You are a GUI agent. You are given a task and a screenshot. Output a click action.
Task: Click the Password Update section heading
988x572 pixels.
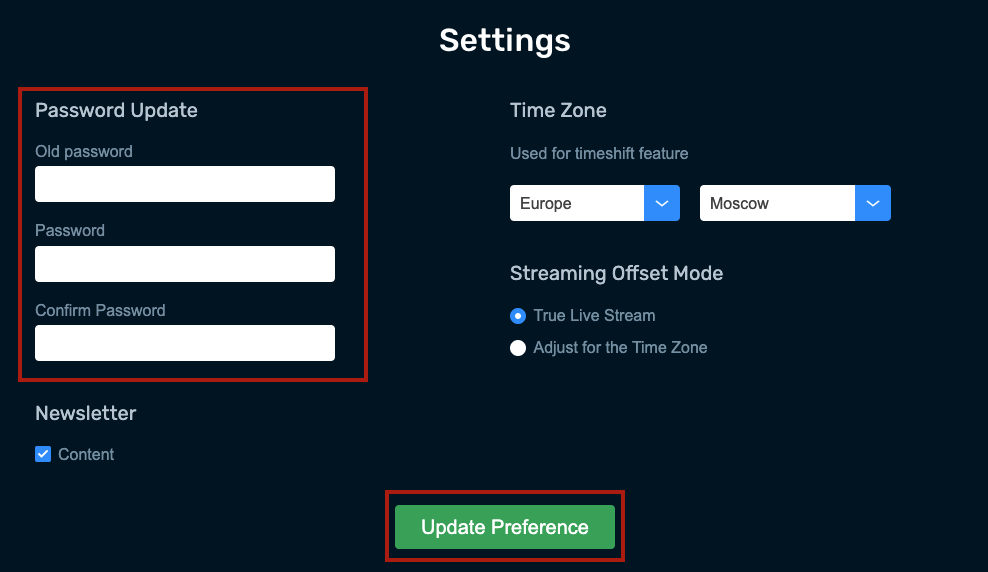[116, 110]
